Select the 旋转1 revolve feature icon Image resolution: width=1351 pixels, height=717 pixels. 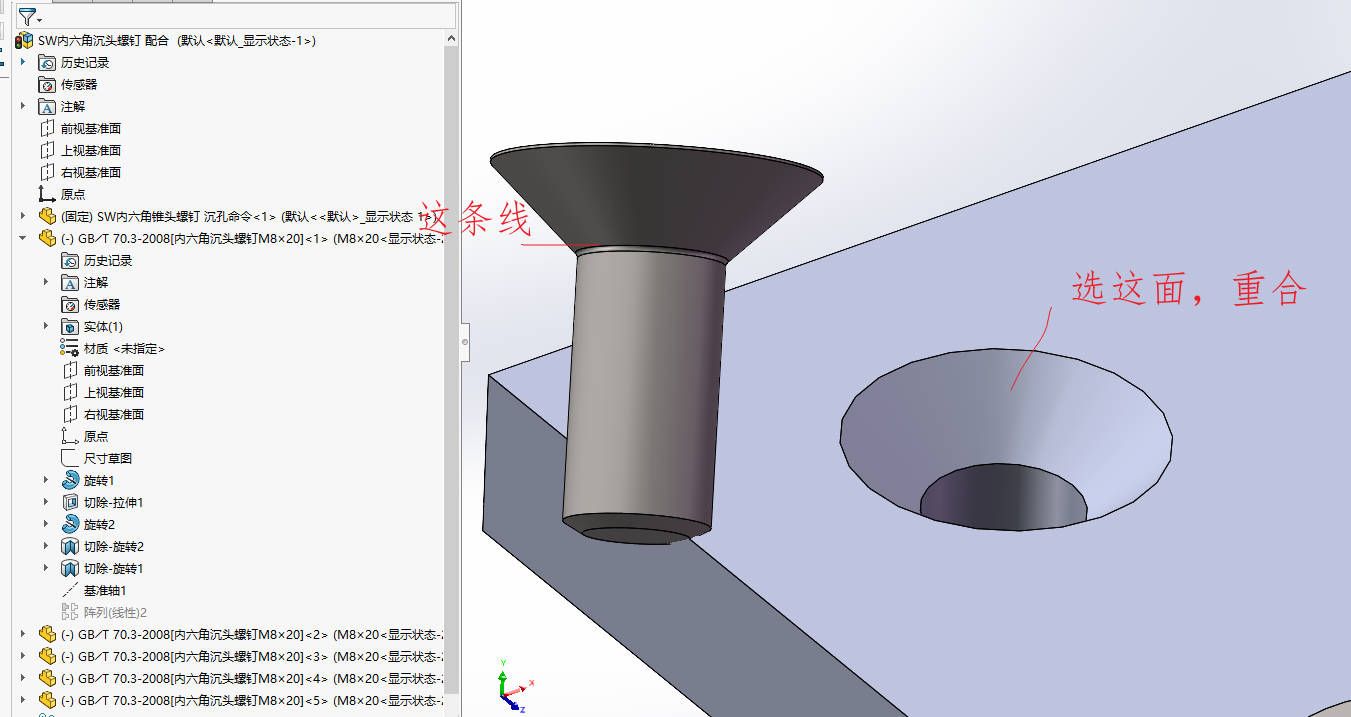coord(70,481)
